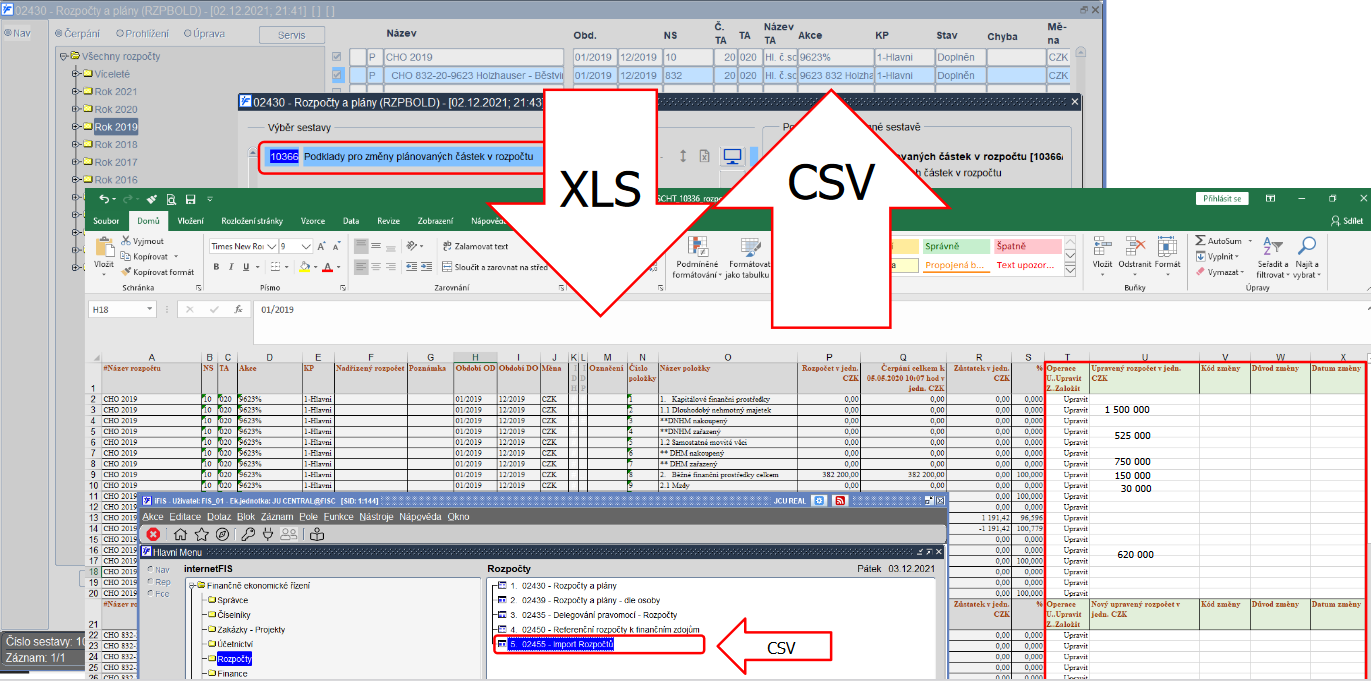Open the font size 9 dropdown
The height and width of the screenshot is (681, 1371).
tap(308, 246)
